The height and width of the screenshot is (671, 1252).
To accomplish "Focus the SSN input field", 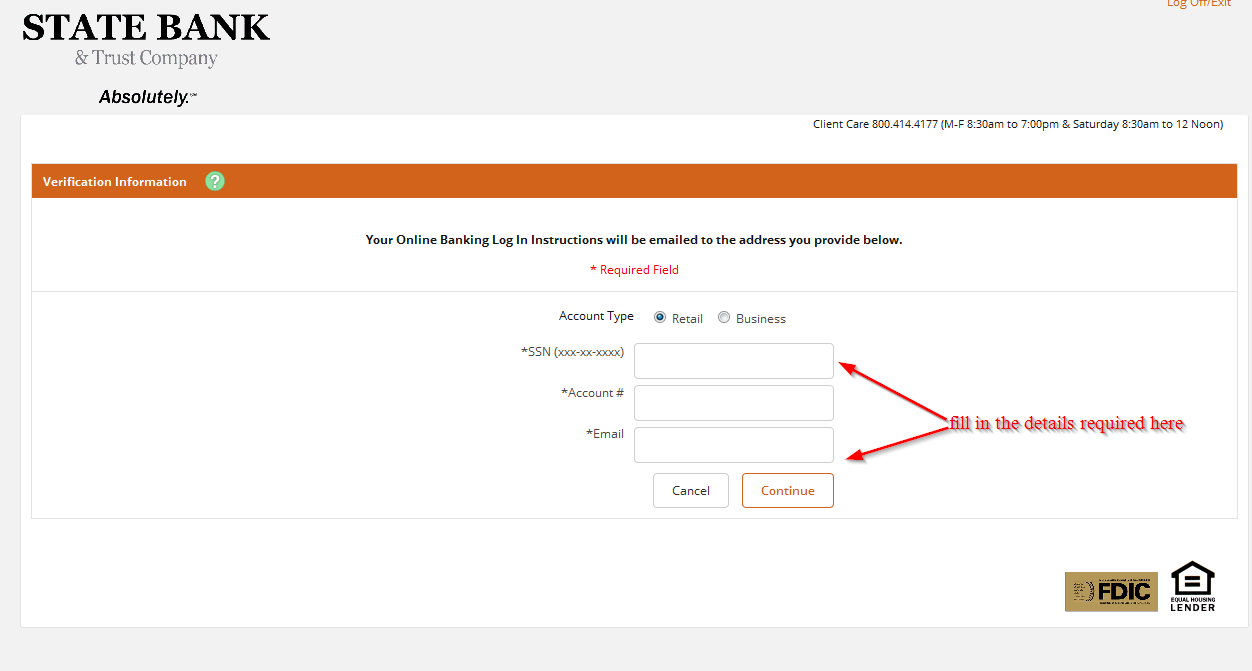I will coord(734,361).
